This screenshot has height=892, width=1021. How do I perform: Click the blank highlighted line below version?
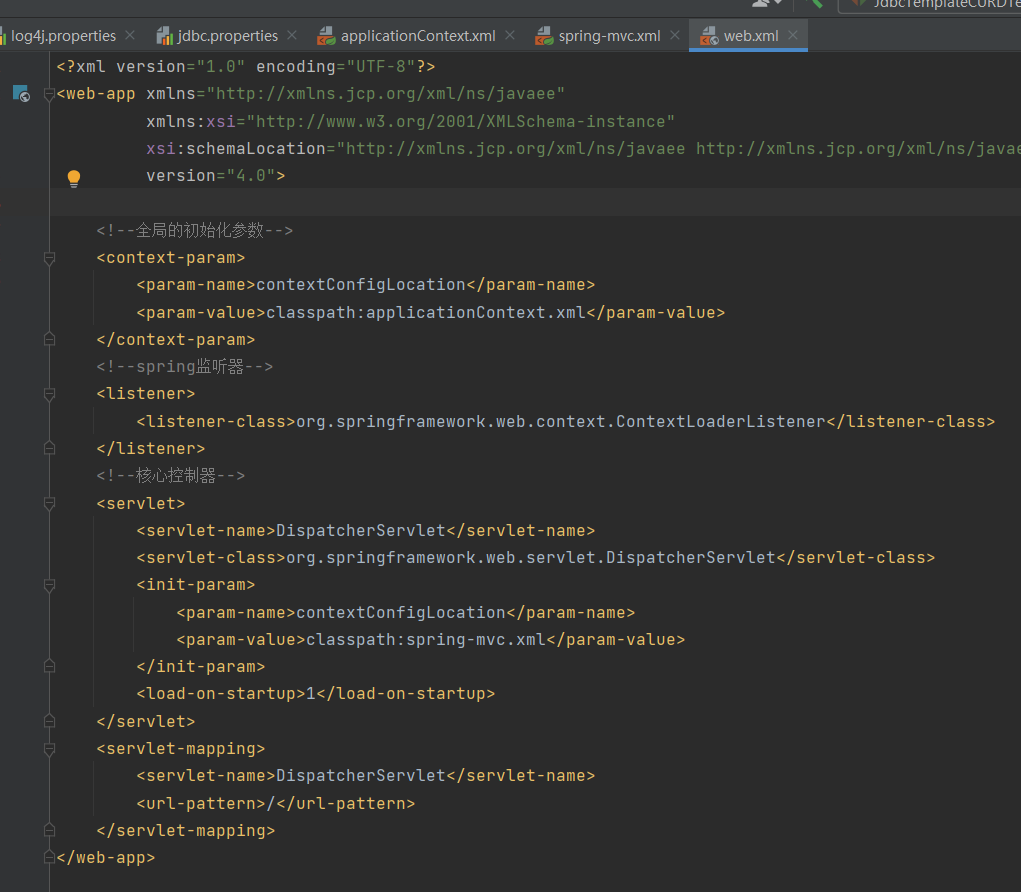pos(535,202)
